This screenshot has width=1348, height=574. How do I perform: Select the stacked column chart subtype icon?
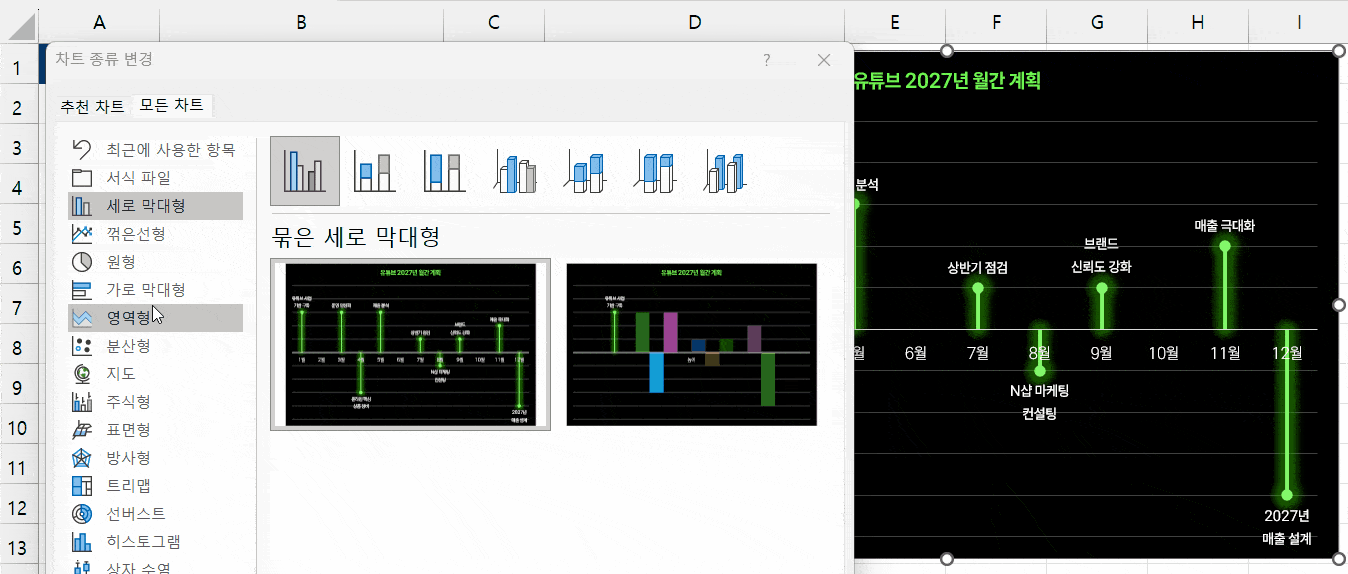click(x=375, y=171)
